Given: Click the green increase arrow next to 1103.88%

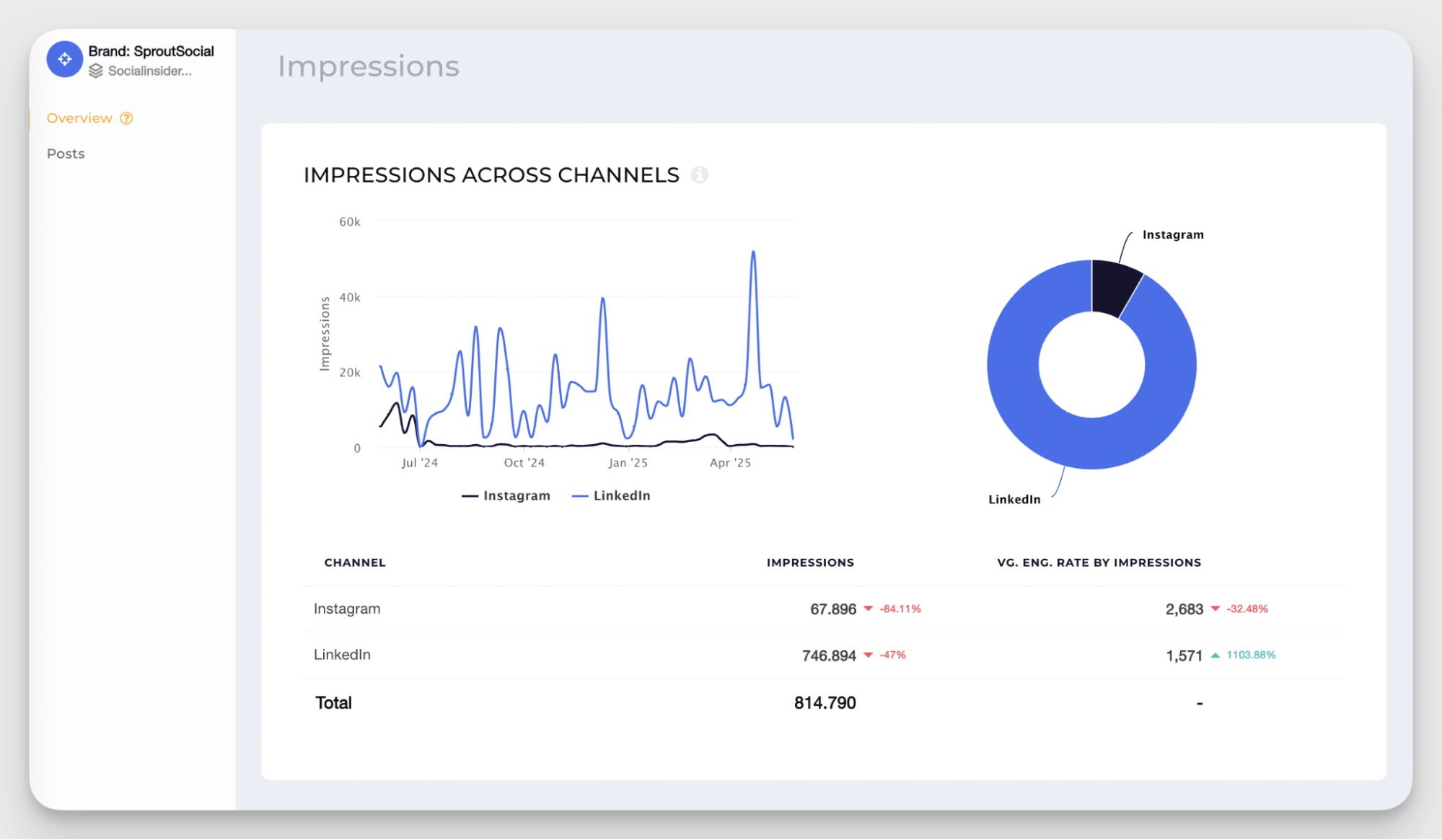Looking at the screenshot, I should point(1215,655).
